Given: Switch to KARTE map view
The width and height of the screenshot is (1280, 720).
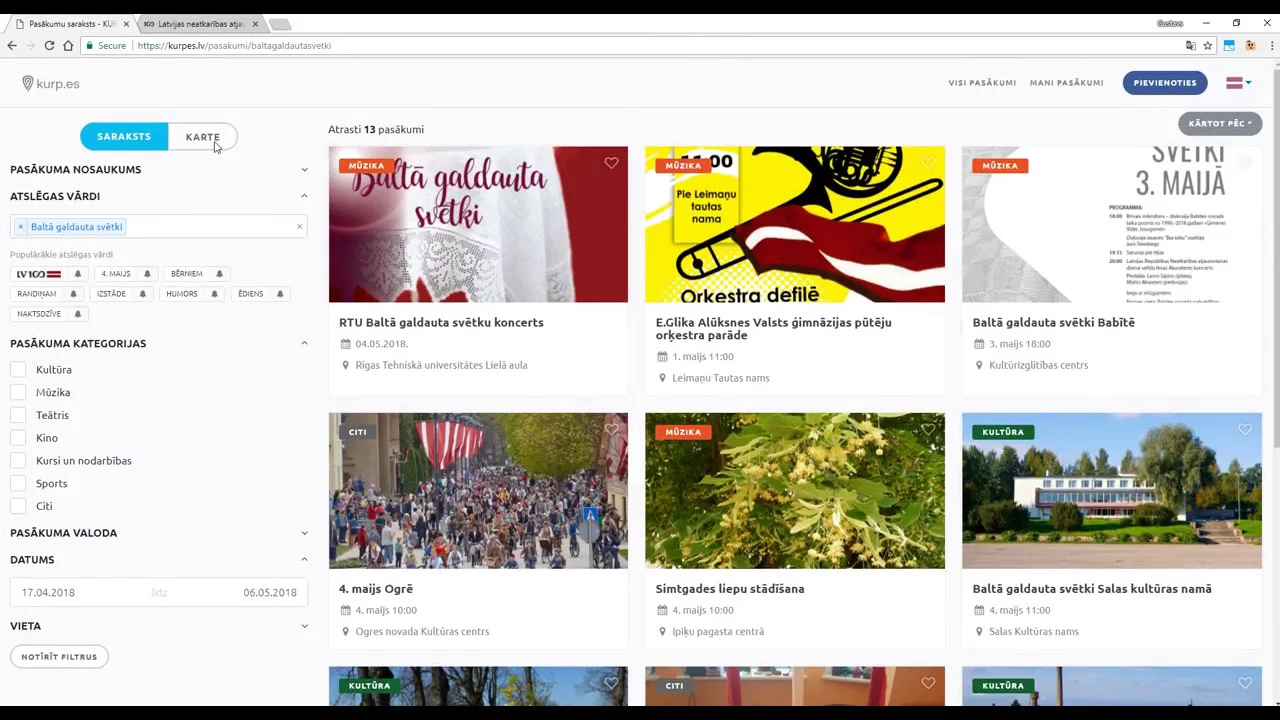Looking at the screenshot, I should click(202, 137).
